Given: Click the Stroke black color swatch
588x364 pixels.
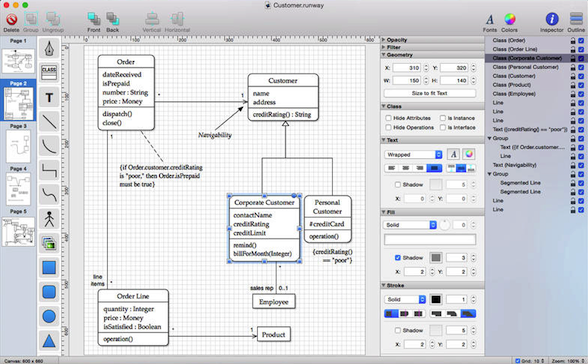Looking at the screenshot, I should [x=436, y=300].
